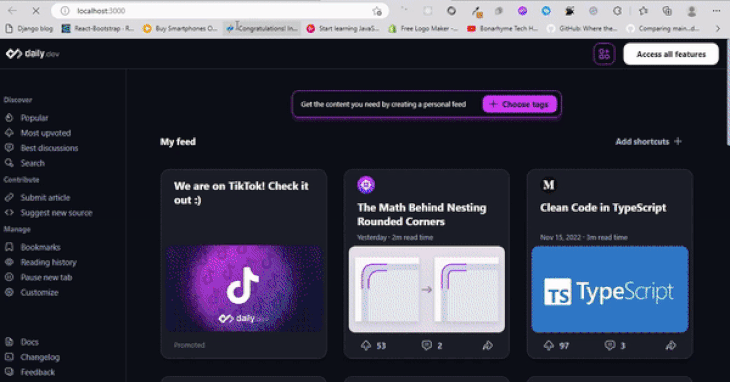Click the browser profile avatar

click(692, 11)
